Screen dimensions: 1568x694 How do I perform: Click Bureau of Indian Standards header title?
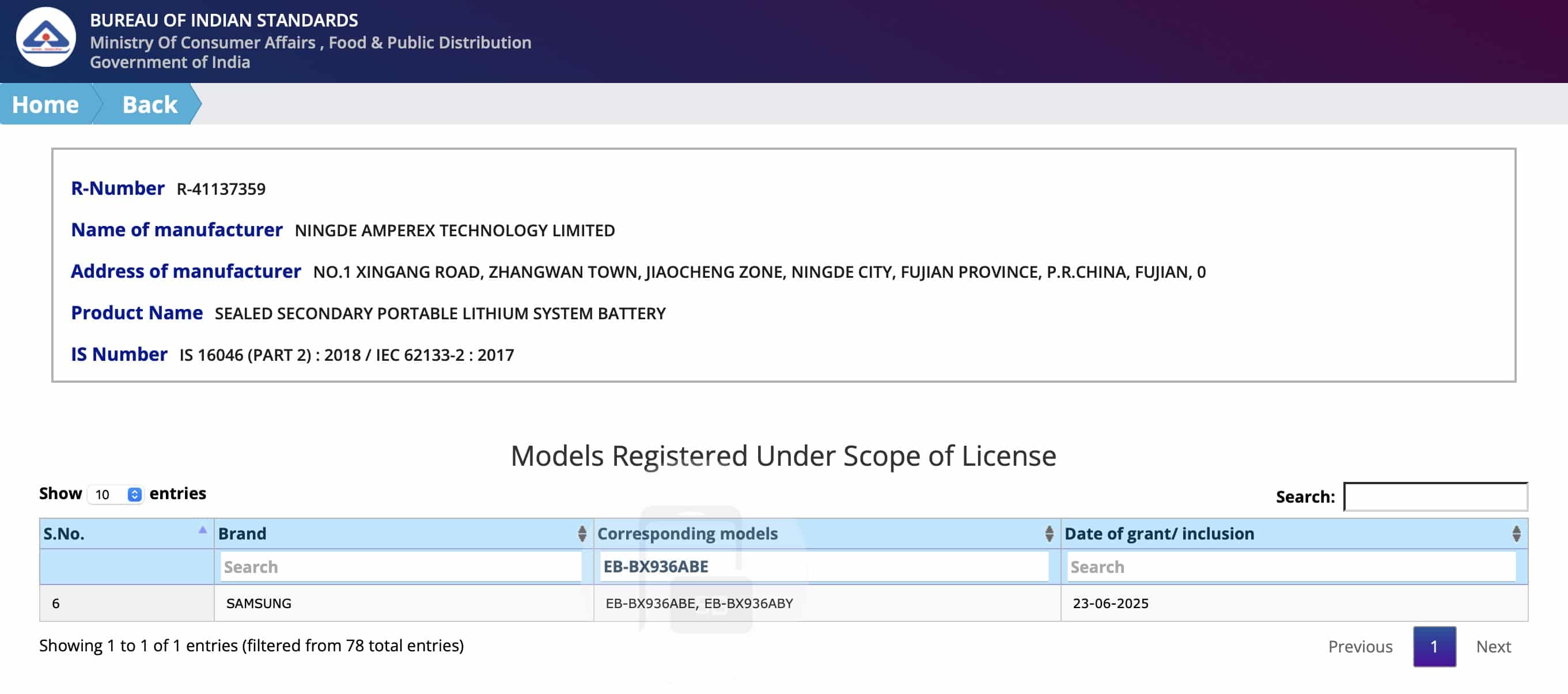pos(224,20)
